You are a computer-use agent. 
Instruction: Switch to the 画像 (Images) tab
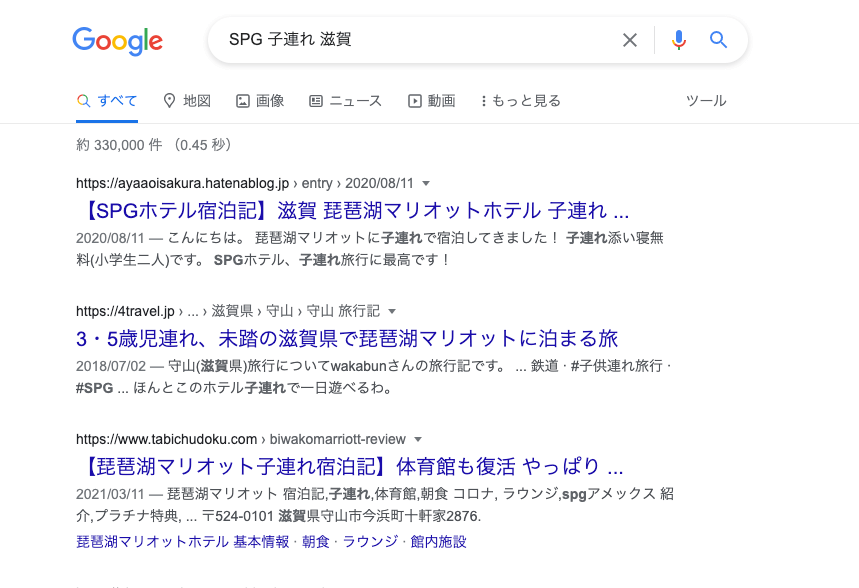coord(260,101)
